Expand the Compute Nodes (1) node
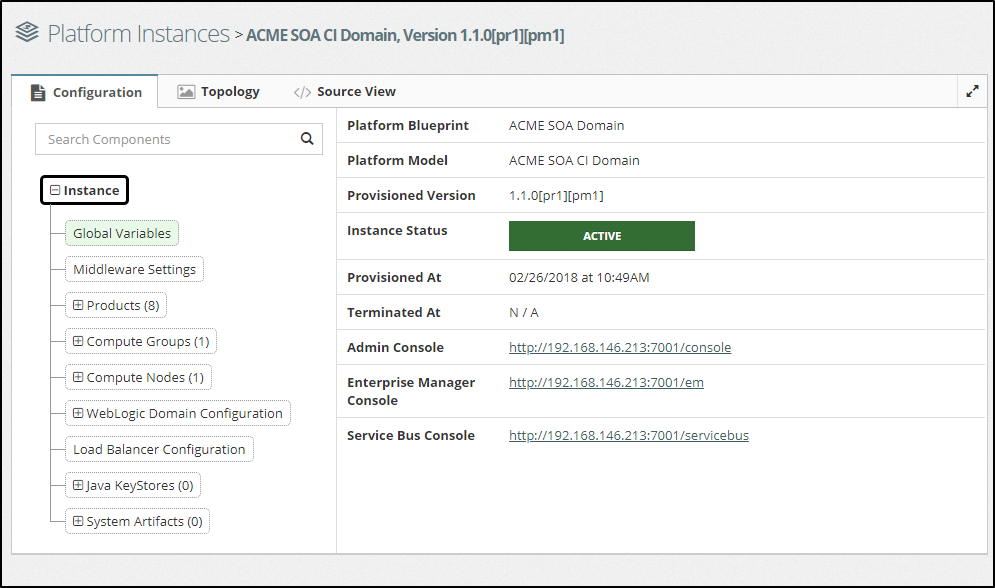Screen dimensions: 995x588 click(x=78, y=377)
